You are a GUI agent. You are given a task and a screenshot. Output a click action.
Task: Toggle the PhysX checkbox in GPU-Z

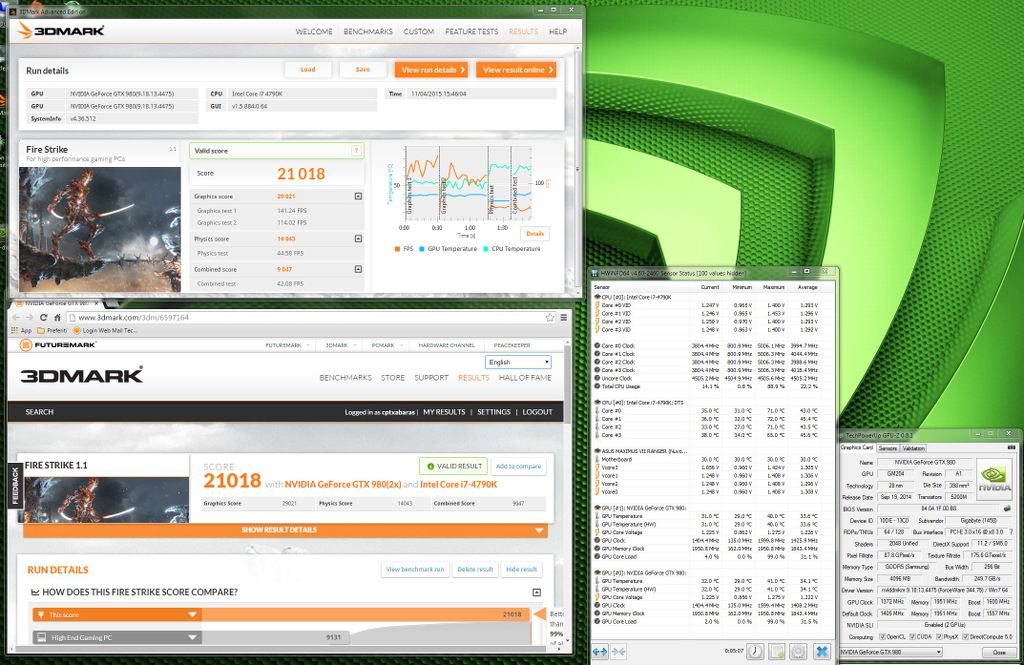(x=939, y=637)
